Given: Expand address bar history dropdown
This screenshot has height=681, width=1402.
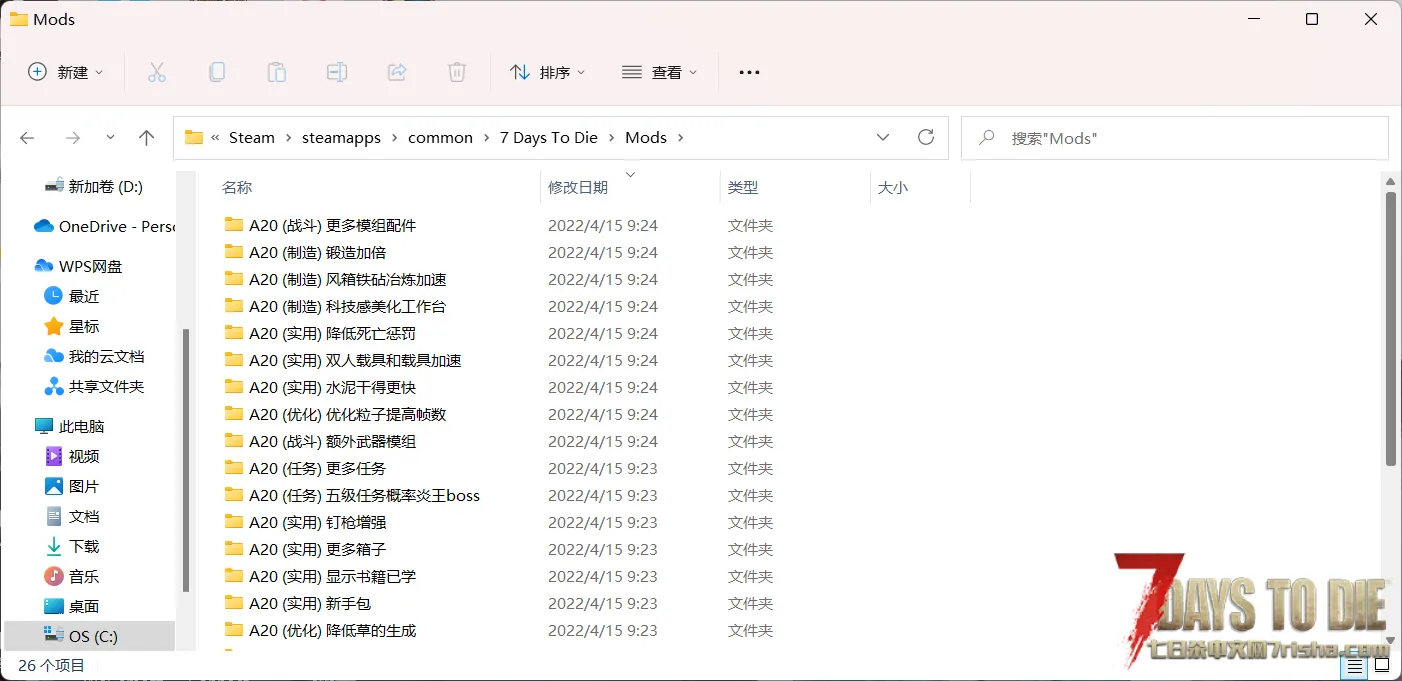Looking at the screenshot, I should click(883, 137).
